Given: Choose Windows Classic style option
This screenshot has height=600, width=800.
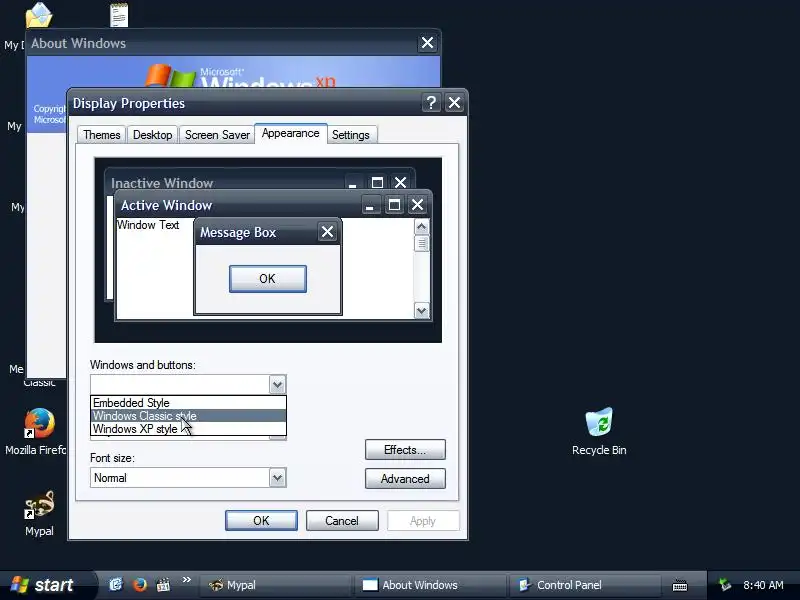Looking at the screenshot, I should [188, 416].
